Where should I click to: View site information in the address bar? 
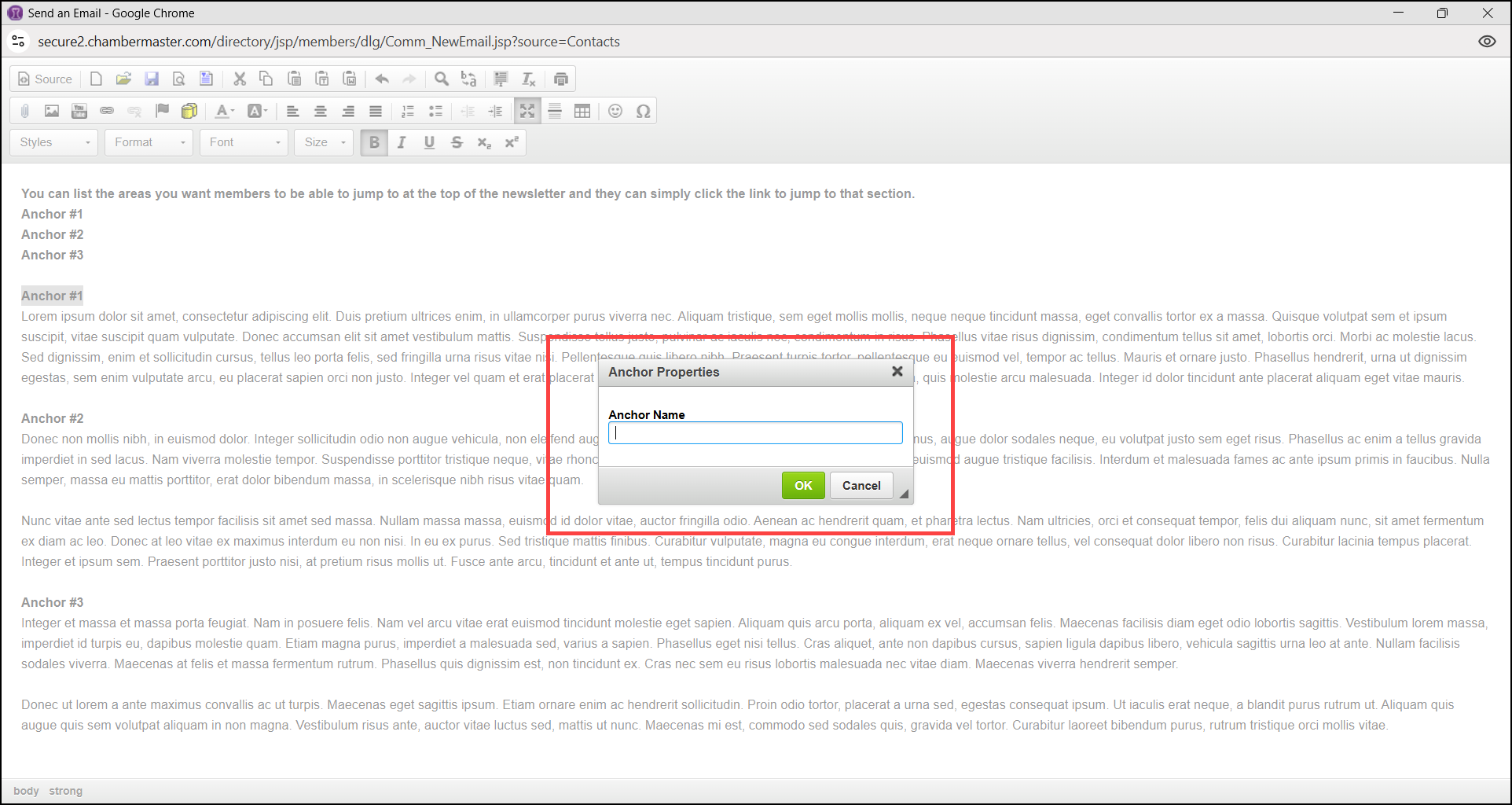(19, 42)
